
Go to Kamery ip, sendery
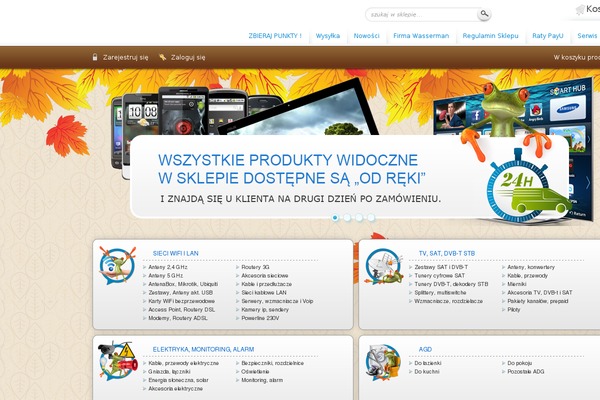tap(265, 310)
